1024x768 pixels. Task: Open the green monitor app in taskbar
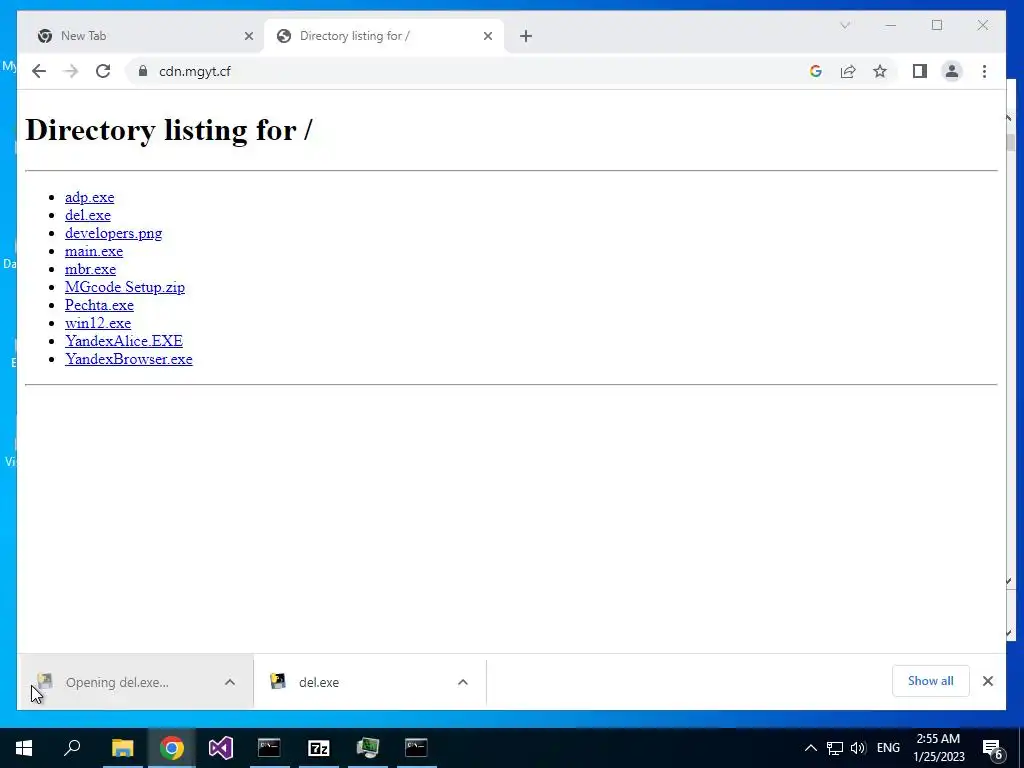point(368,748)
